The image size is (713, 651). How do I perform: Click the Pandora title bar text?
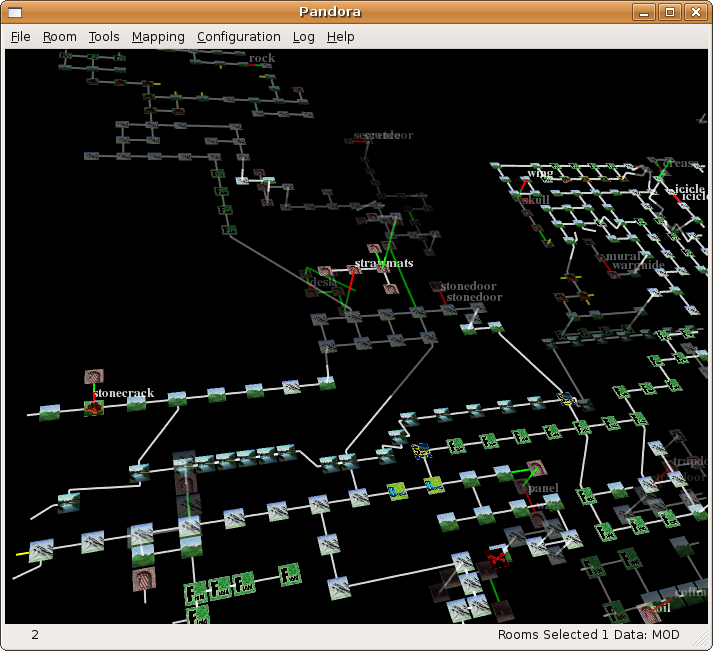pos(330,12)
